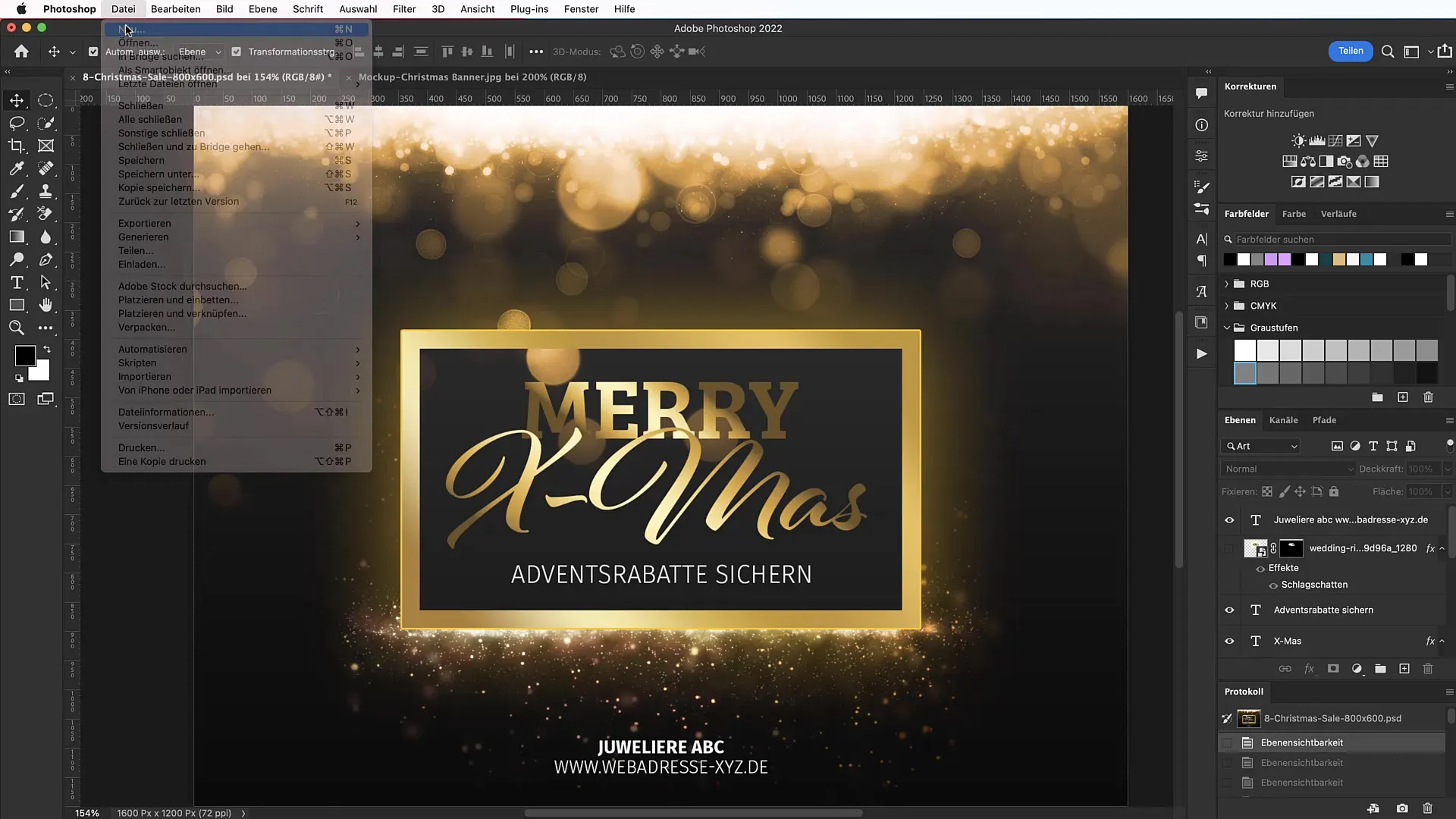This screenshot has height=819, width=1456.
Task: Show the wedding-ri layer visibility
Action: (1229, 548)
